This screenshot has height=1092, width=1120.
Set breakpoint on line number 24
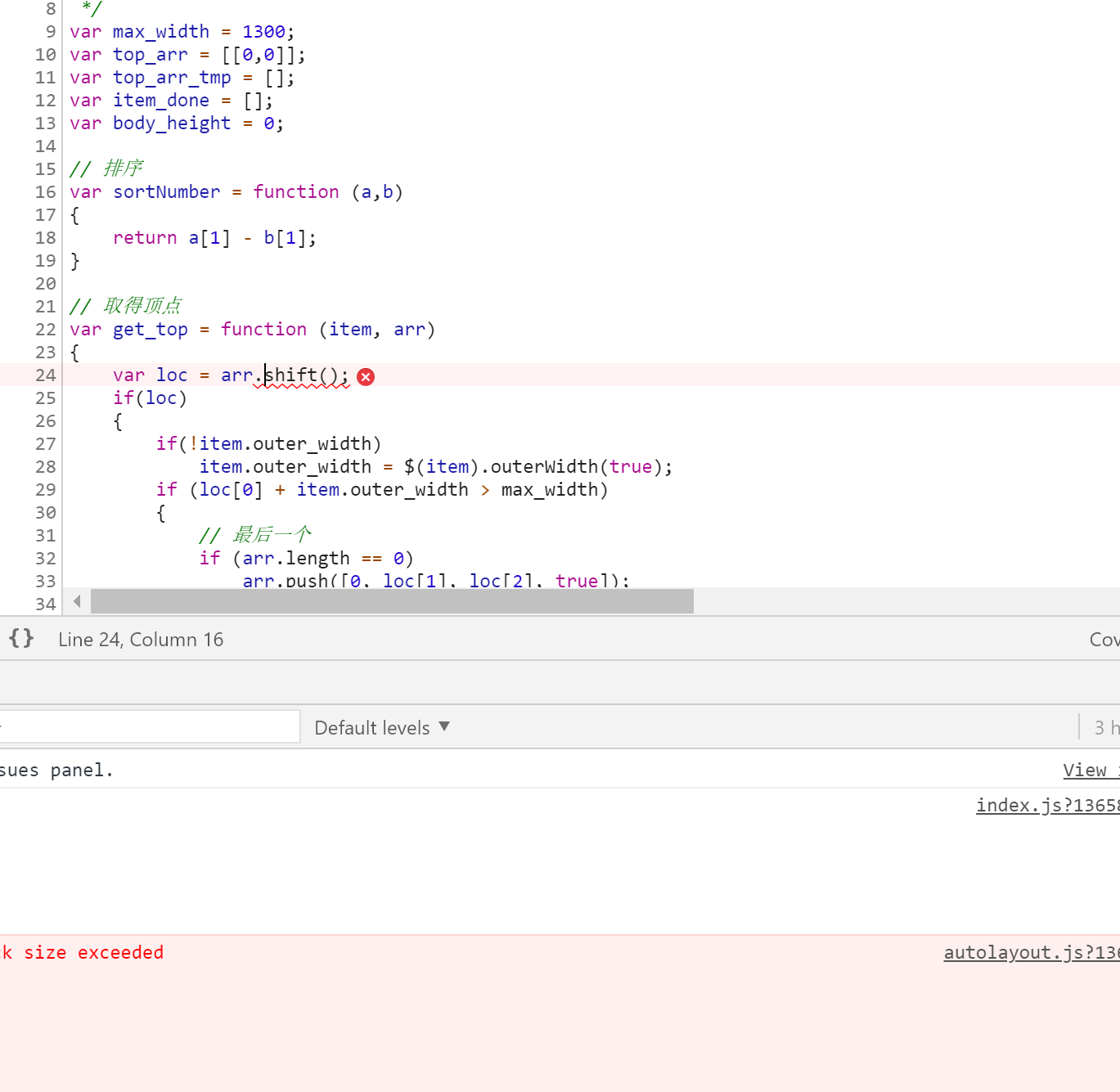46,375
